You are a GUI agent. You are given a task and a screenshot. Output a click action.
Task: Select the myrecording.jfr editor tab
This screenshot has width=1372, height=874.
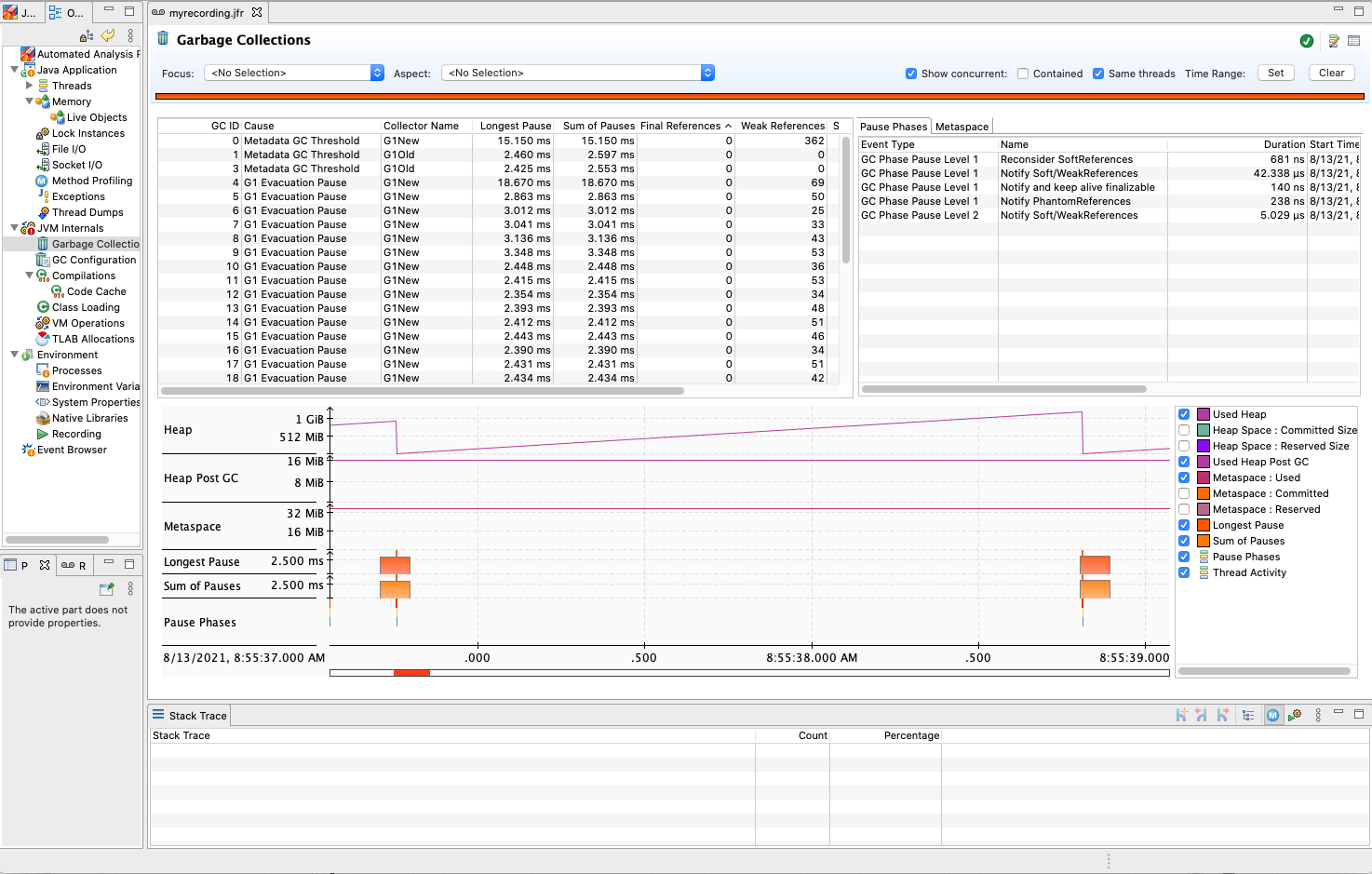(206, 13)
